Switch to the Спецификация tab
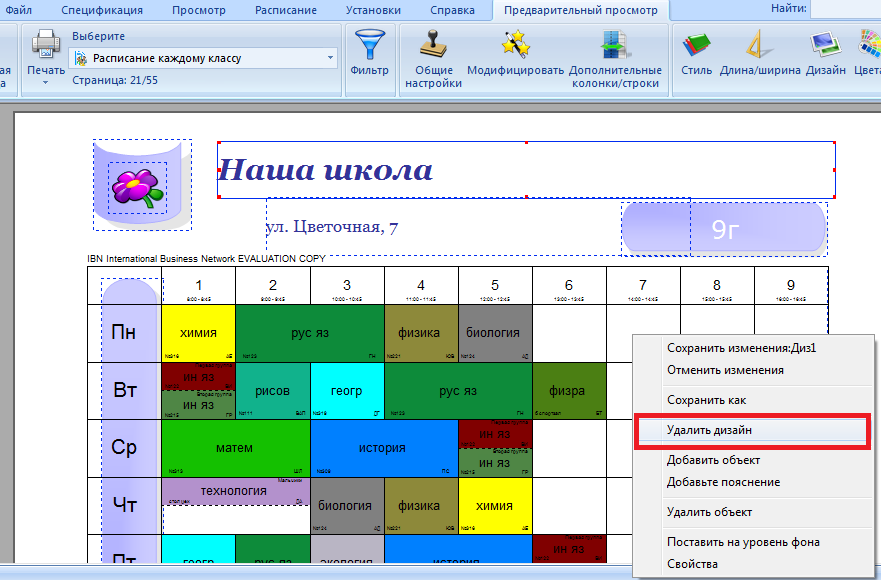The width and height of the screenshot is (881, 580). pos(102,10)
